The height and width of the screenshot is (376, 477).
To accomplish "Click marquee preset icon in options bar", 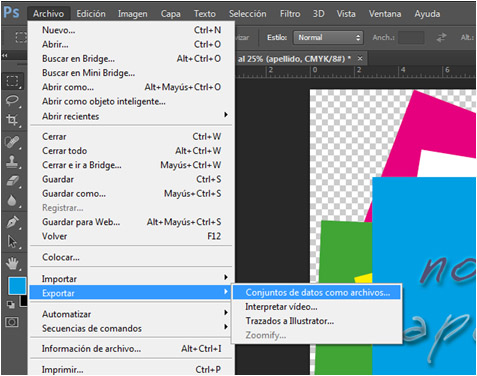I will coord(21,37).
